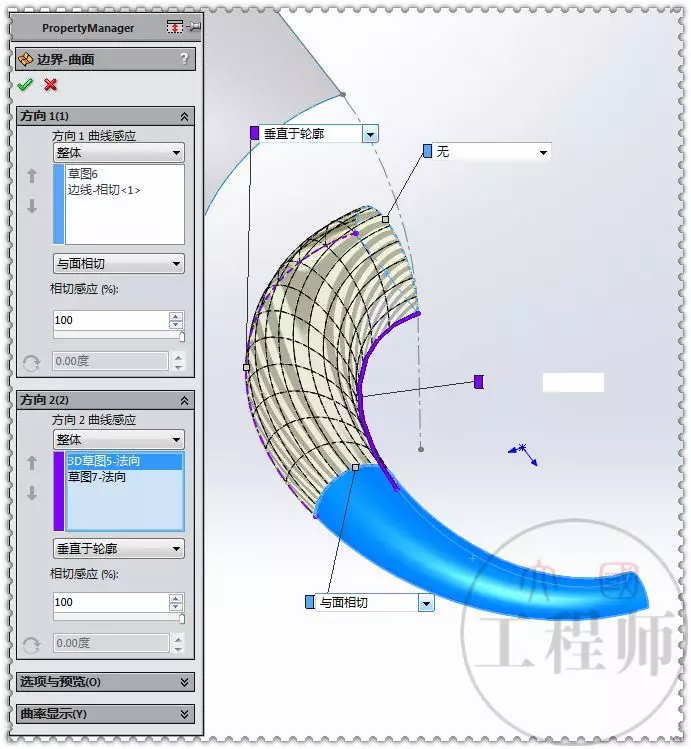Open the 垂直于轮廓 callout dropdown in viewport
The image size is (691, 749).
tap(370, 134)
